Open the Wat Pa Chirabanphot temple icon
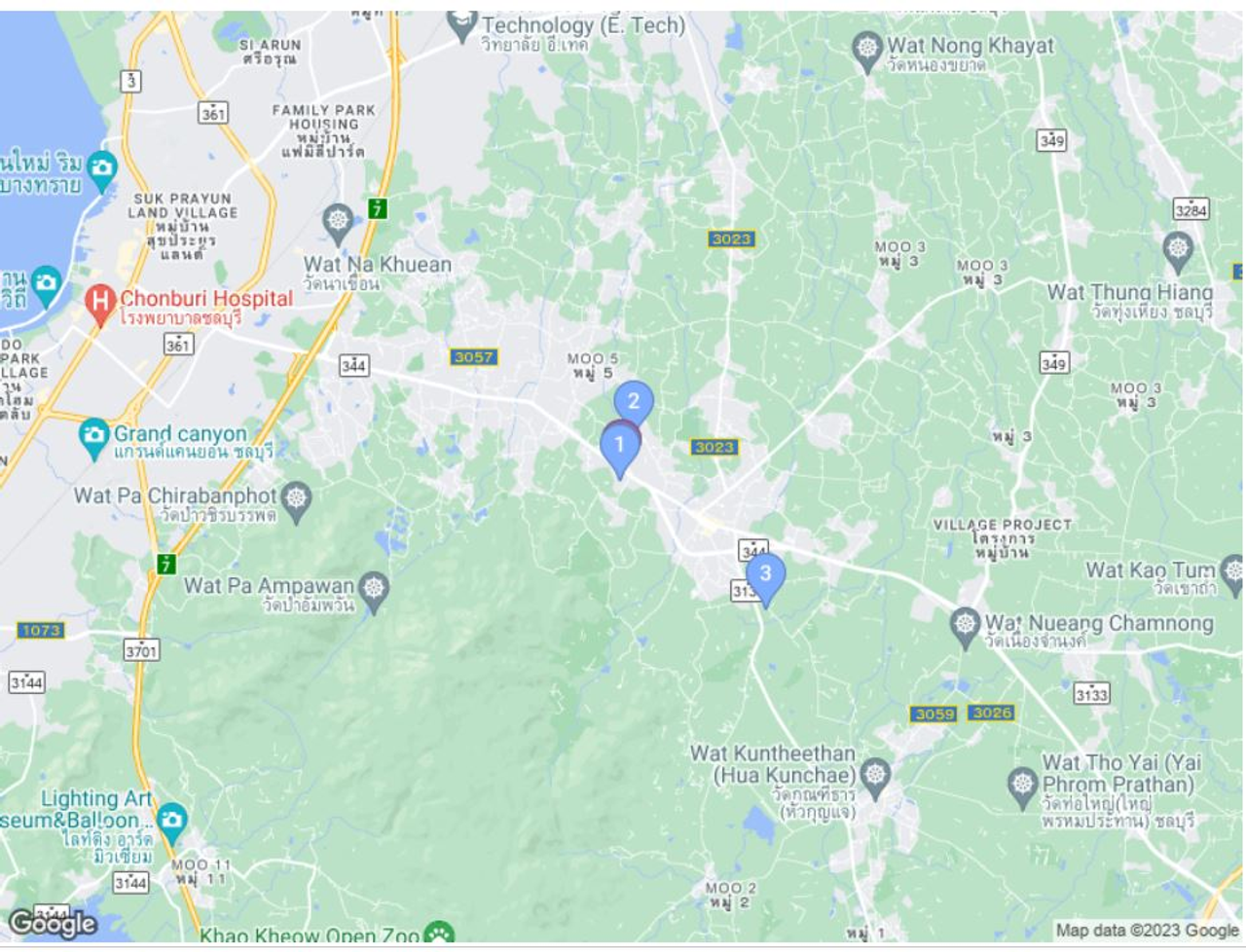The width and height of the screenshot is (1246, 952). (296, 500)
